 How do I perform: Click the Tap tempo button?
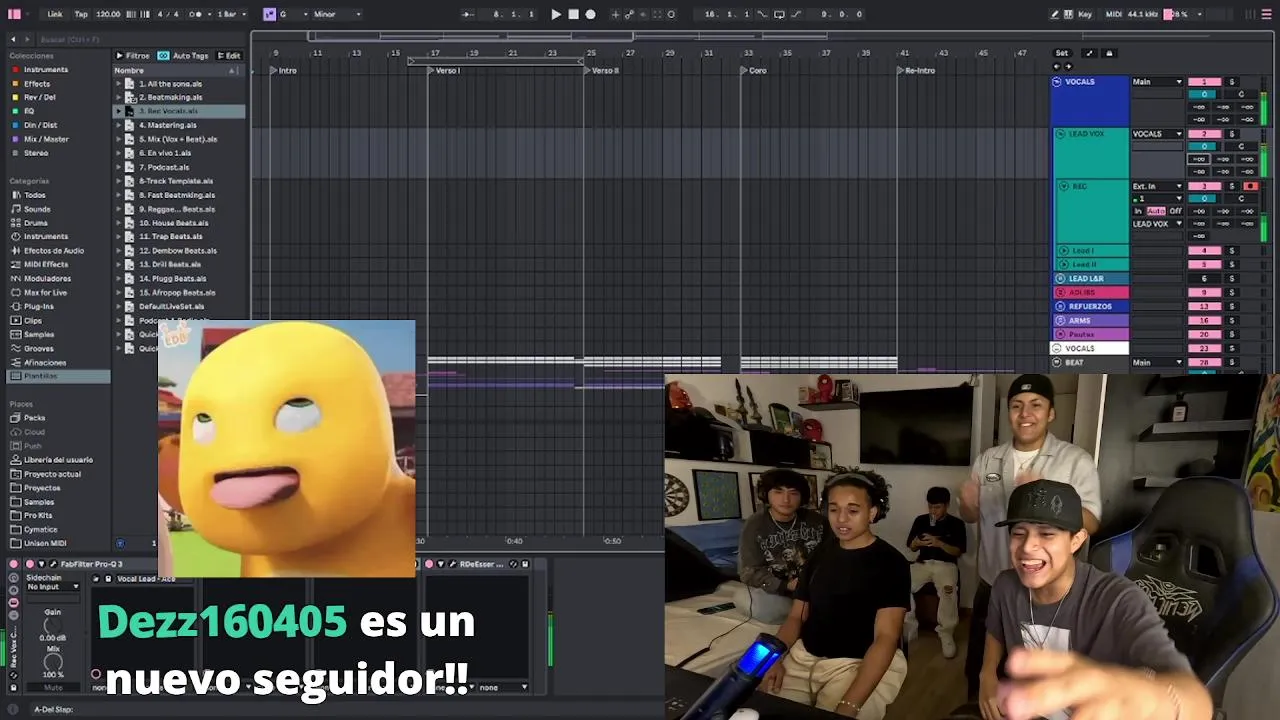click(x=81, y=14)
